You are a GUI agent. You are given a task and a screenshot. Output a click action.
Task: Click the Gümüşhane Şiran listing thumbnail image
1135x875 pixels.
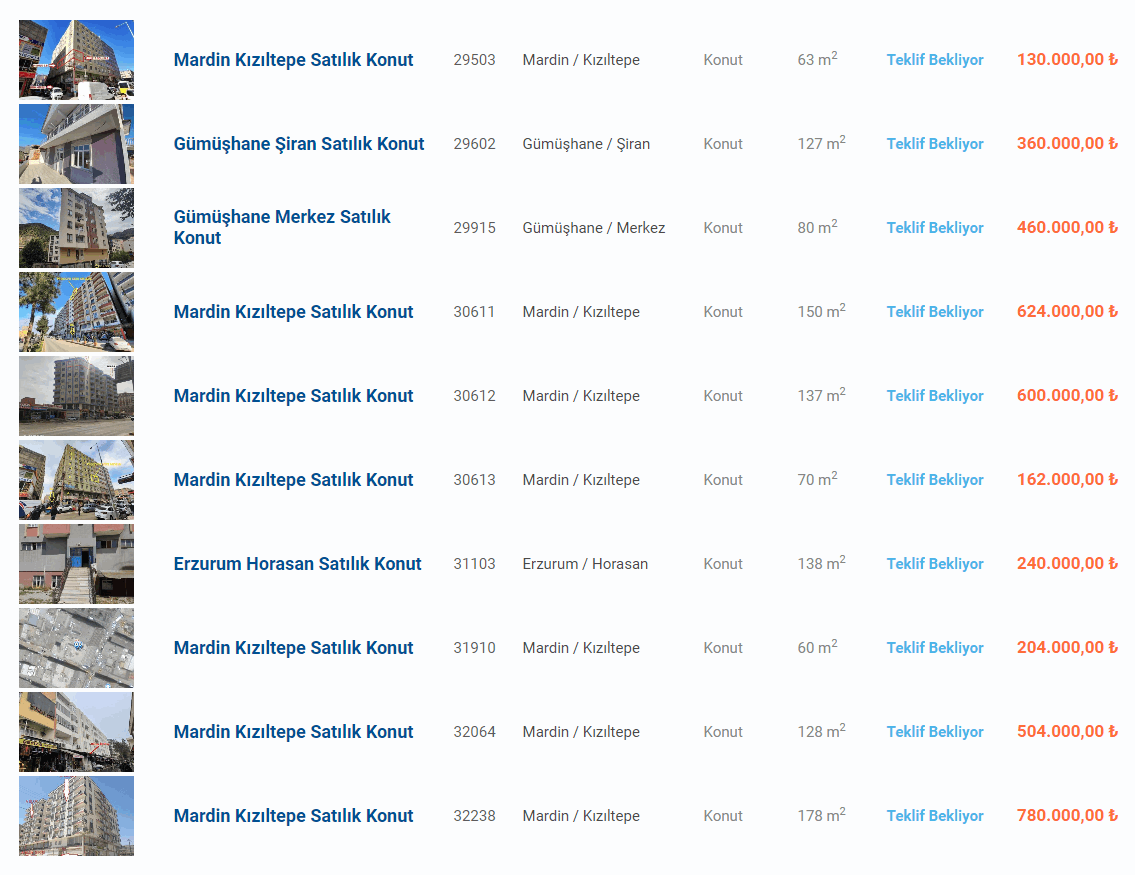(76, 144)
